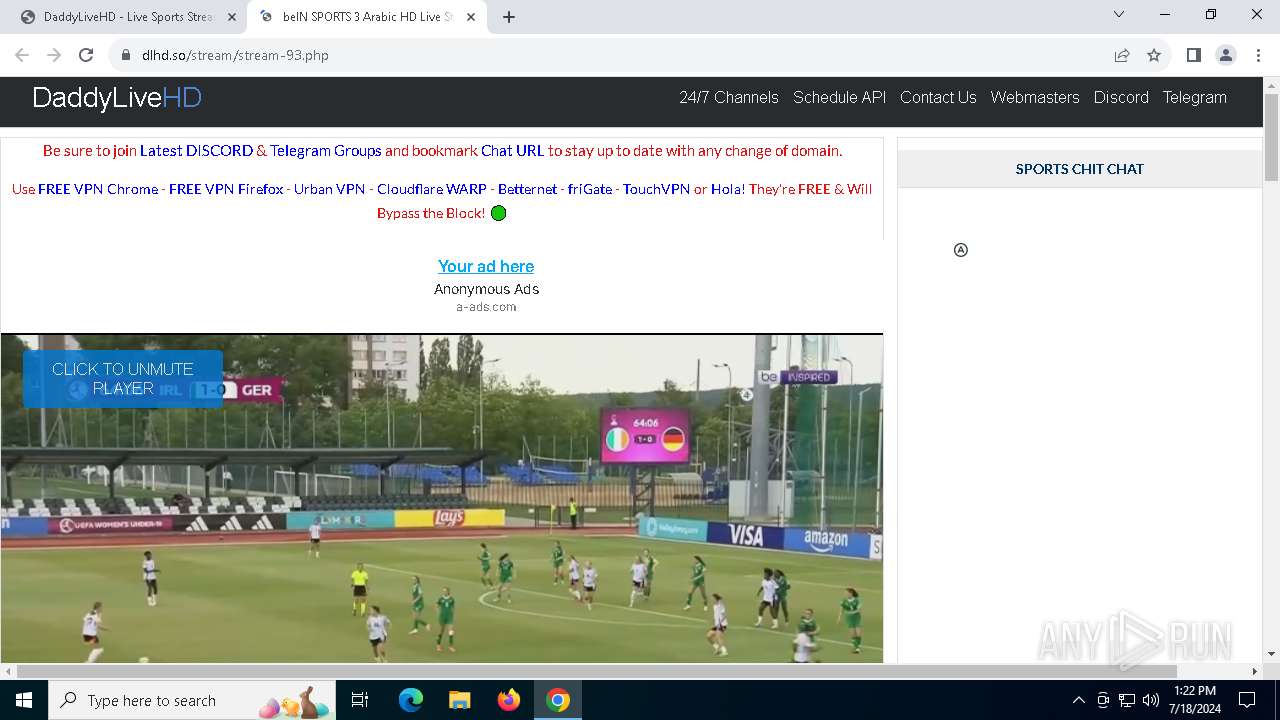Screen dimensions: 1280x720
Task: Close the DaddyLiveHD tab
Action: click(x=232, y=17)
